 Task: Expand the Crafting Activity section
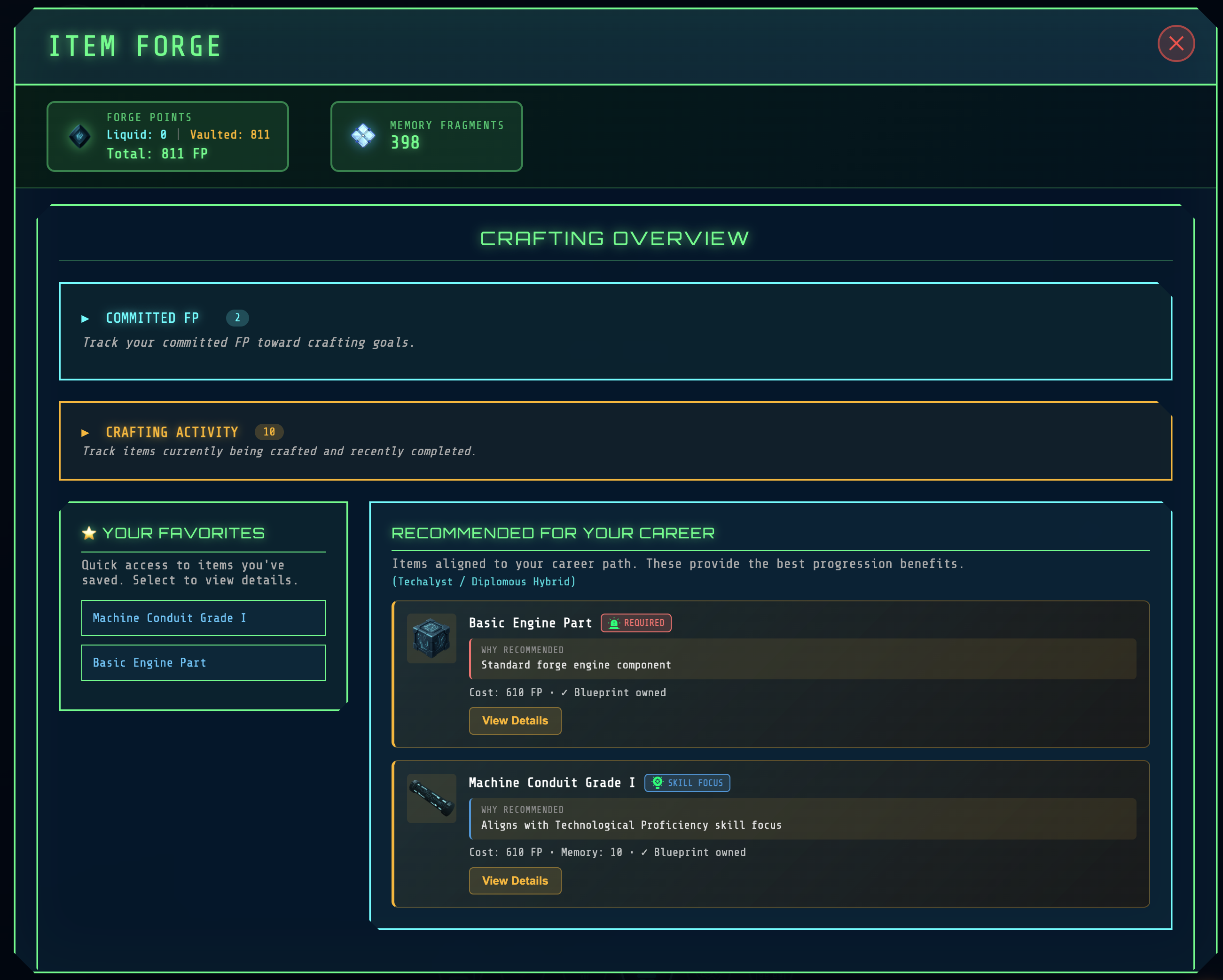click(x=172, y=432)
